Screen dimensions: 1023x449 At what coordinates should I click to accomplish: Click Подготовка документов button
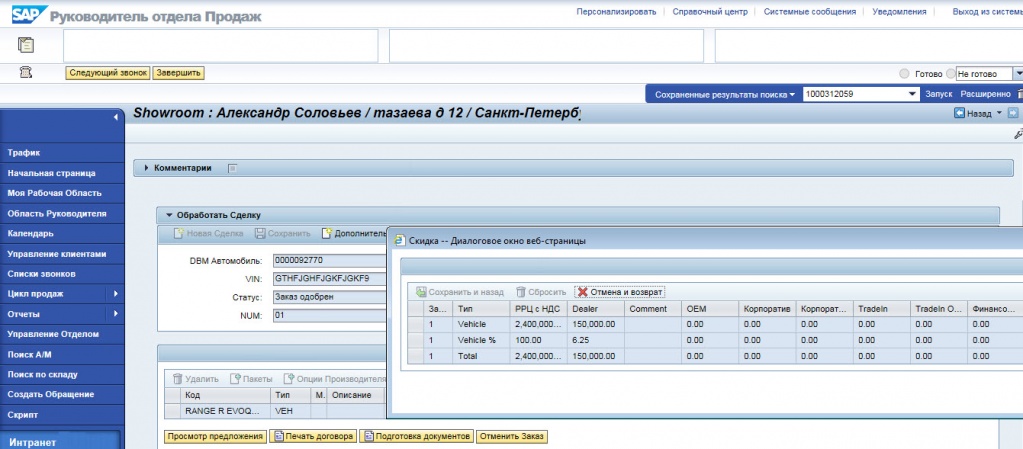pos(416,436)
